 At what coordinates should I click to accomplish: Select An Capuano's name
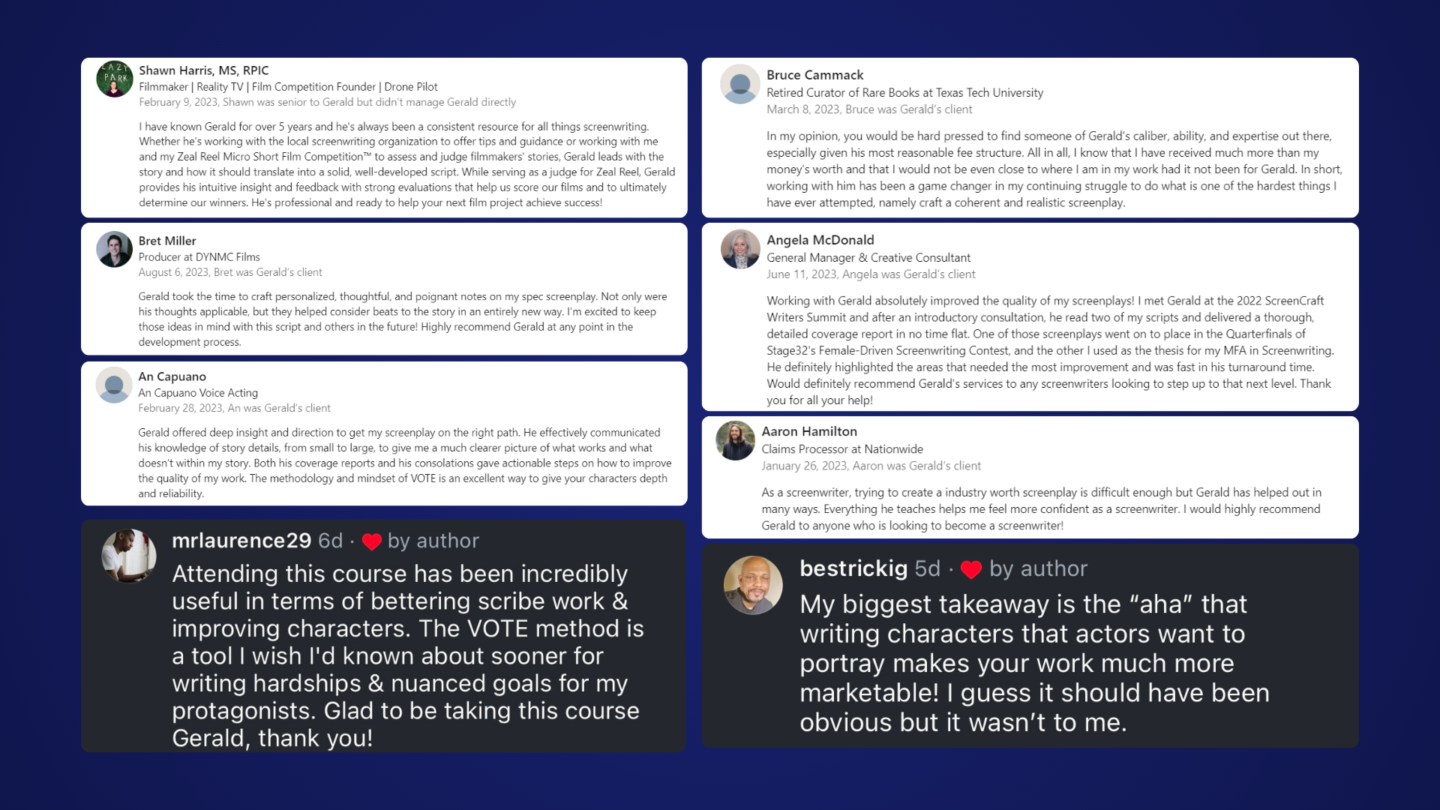(x=172, y=377)
